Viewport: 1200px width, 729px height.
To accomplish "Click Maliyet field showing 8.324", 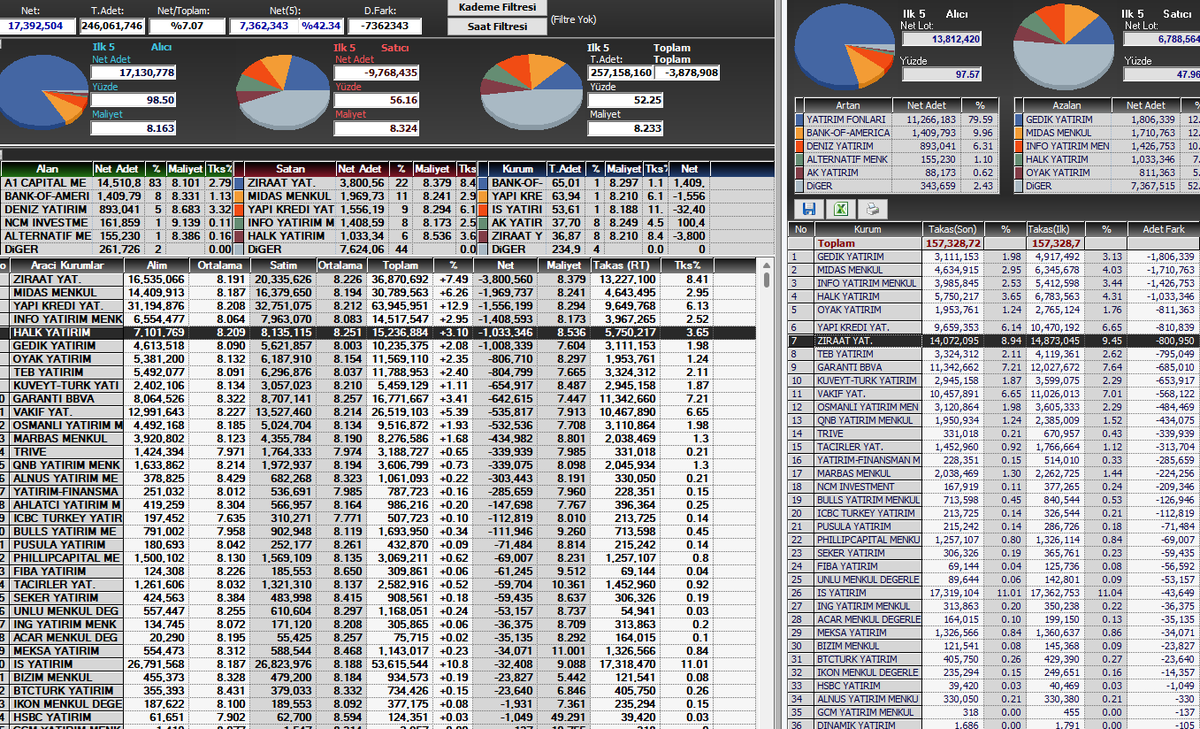I will pos(377,128).
